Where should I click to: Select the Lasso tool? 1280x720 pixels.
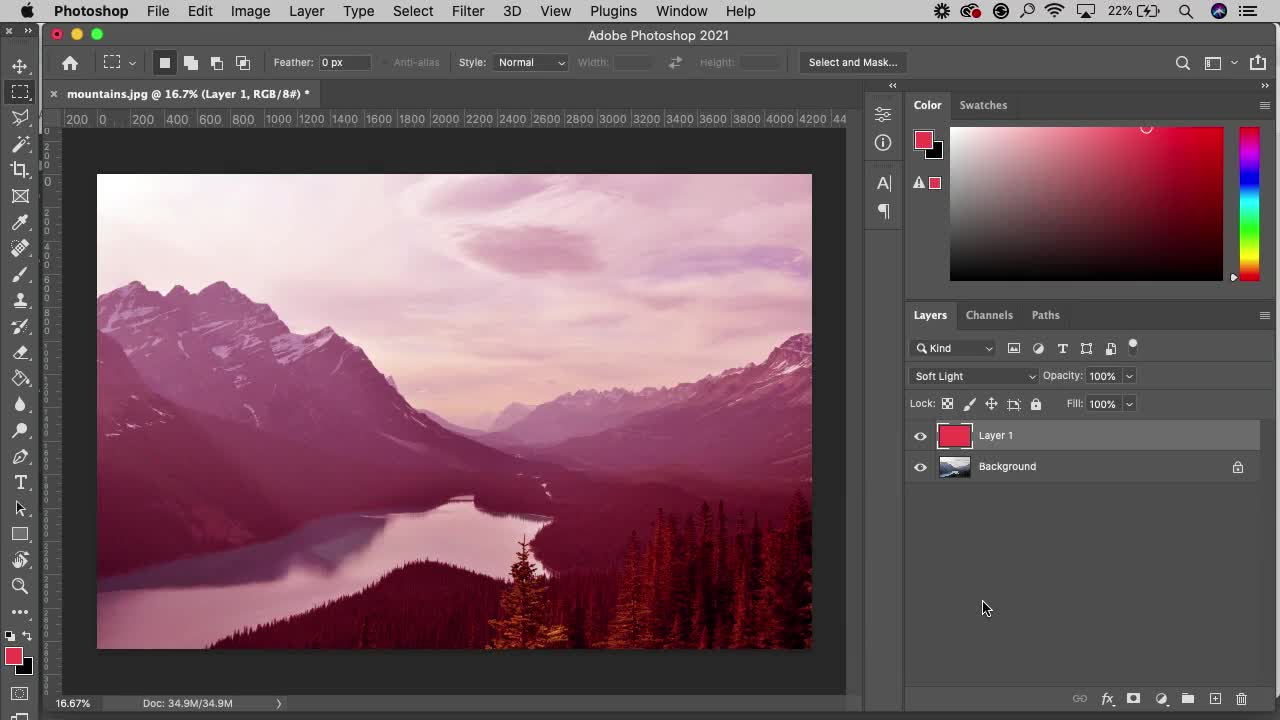tap(20, 118)
